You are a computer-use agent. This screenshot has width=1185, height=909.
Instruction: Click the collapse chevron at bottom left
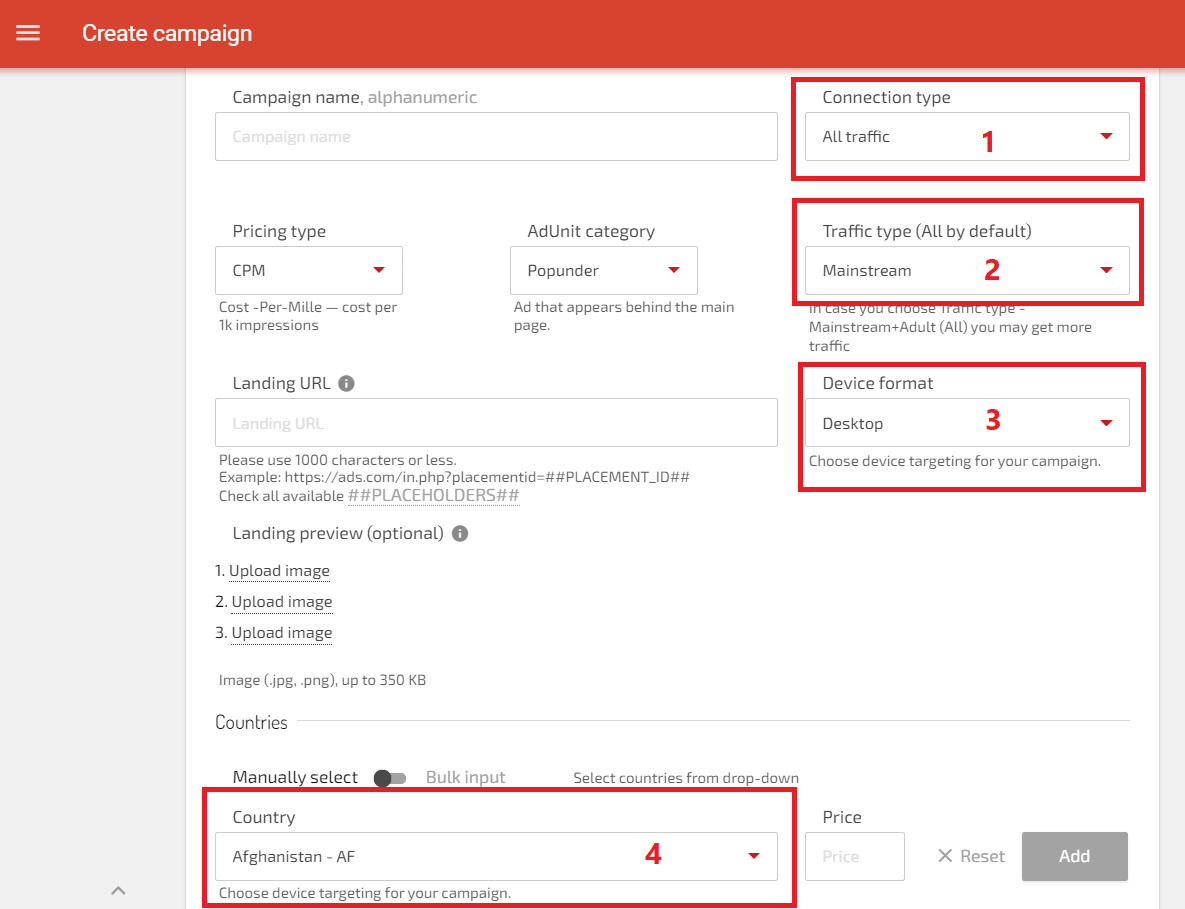(x=118, y=889)
